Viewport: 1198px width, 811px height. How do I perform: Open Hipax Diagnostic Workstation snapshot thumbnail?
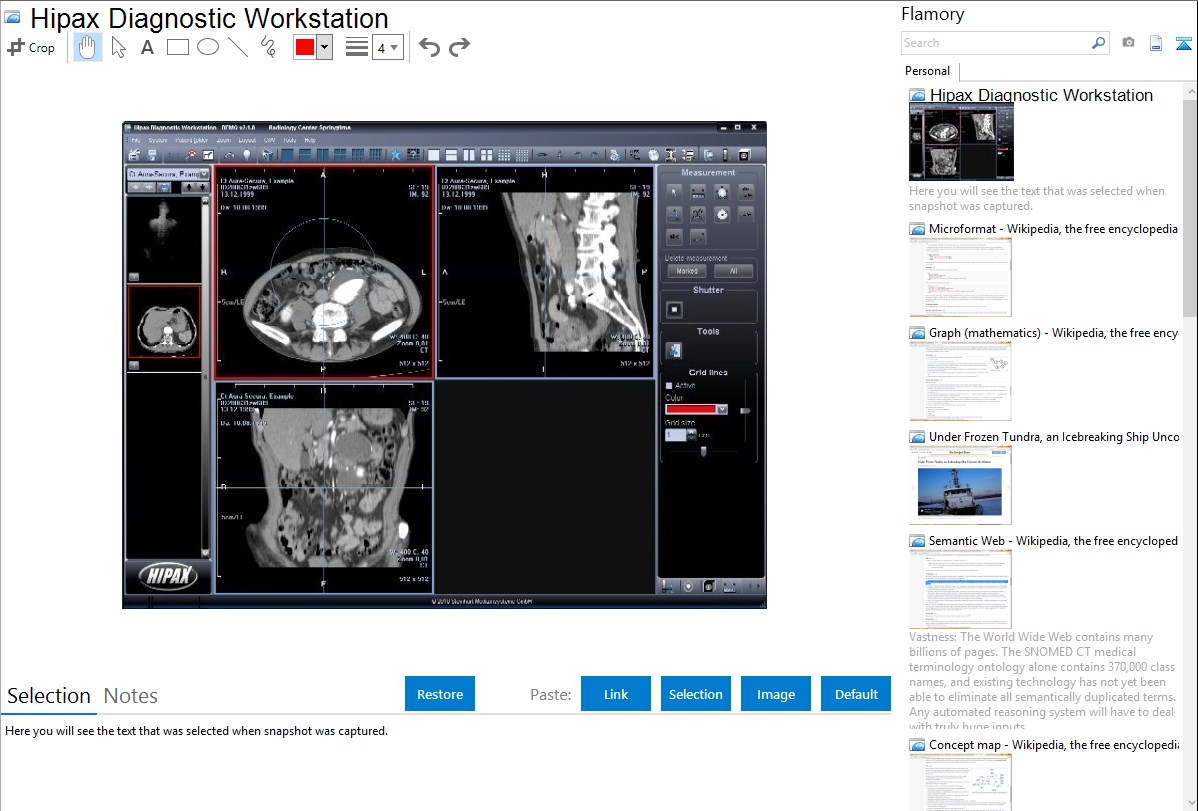961,142
